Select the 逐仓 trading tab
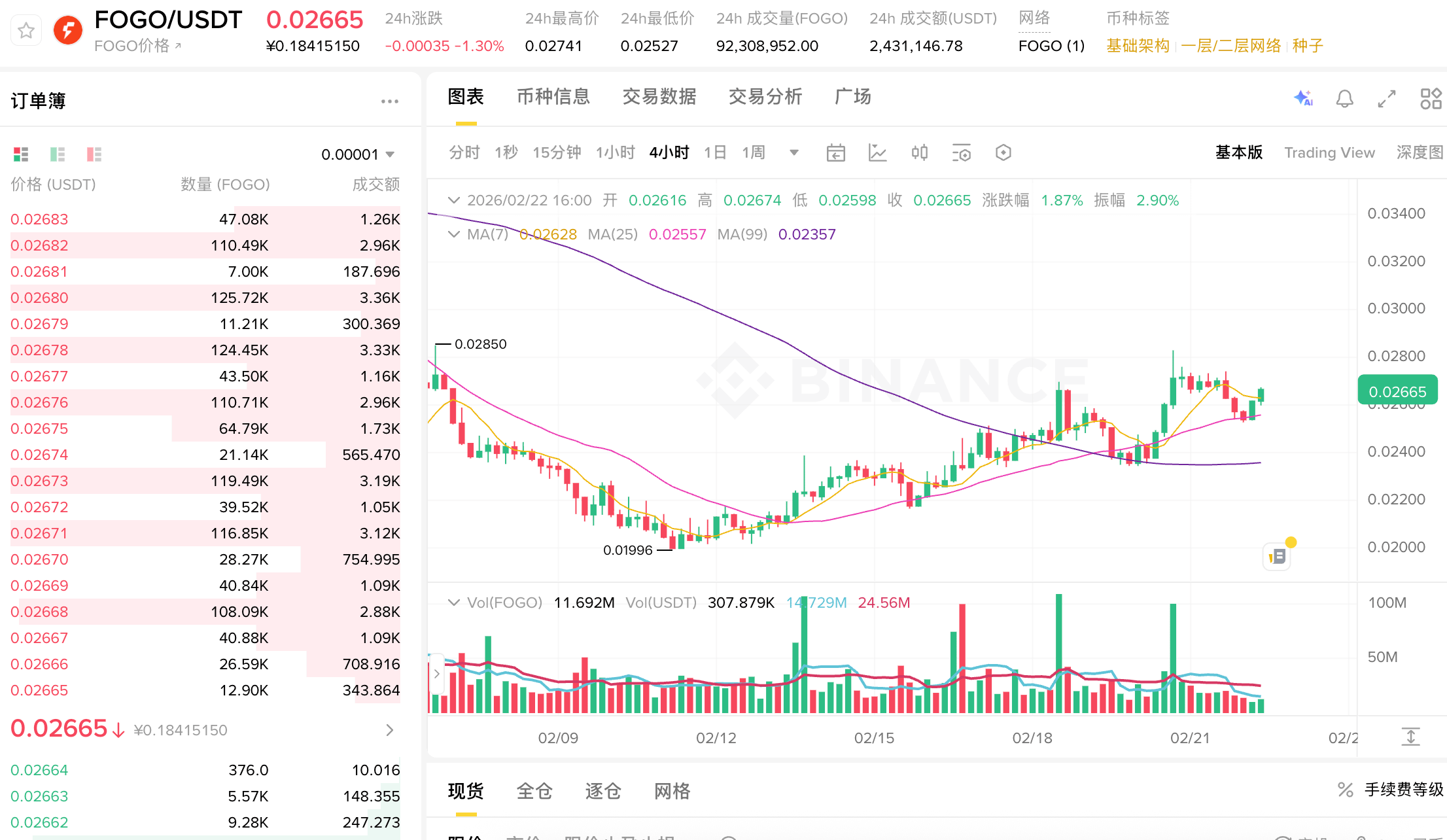The width and height of the screenshot is (1447, 840). click(x=602, y=791)
